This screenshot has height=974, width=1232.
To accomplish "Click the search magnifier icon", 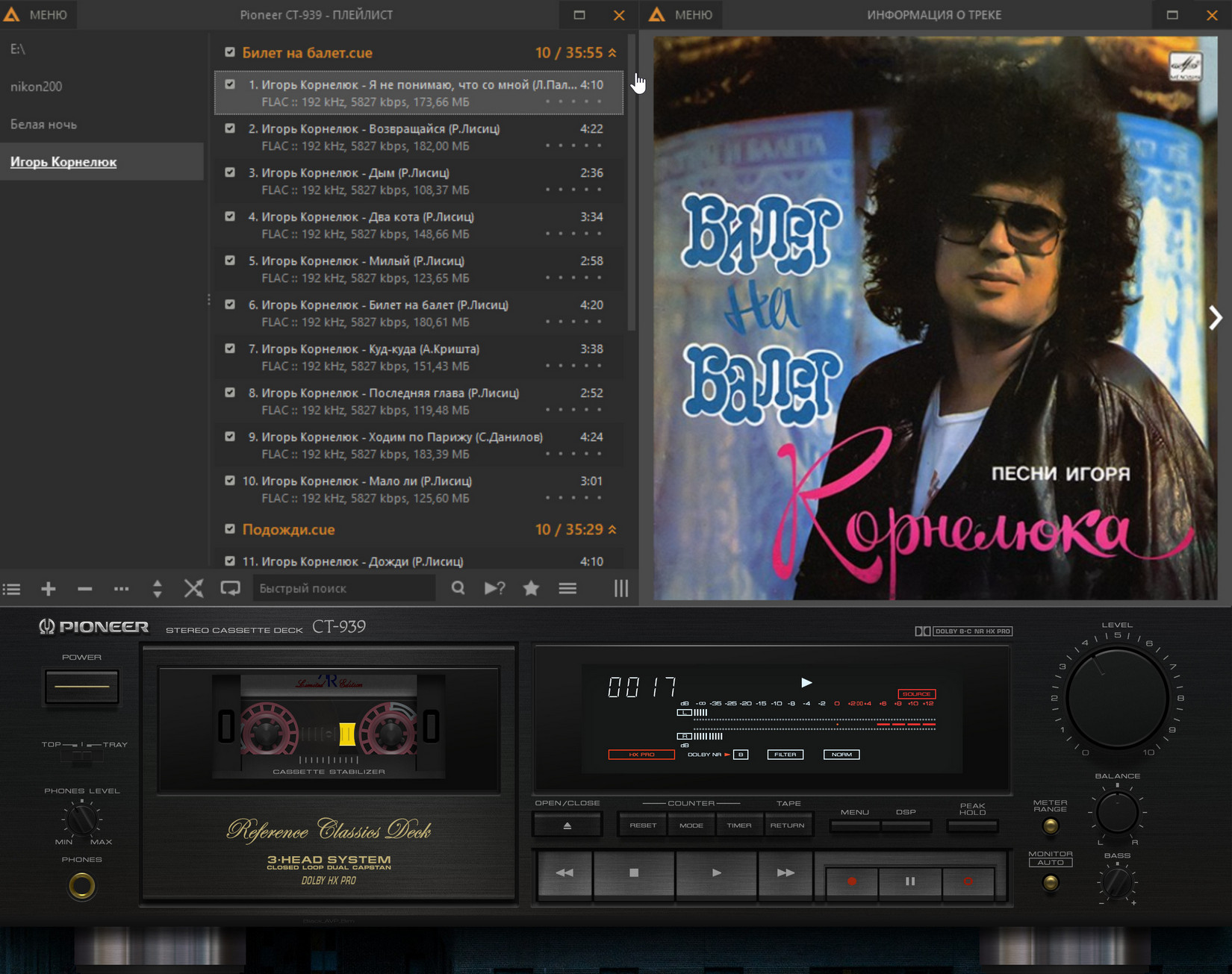I will coord(458,588).
